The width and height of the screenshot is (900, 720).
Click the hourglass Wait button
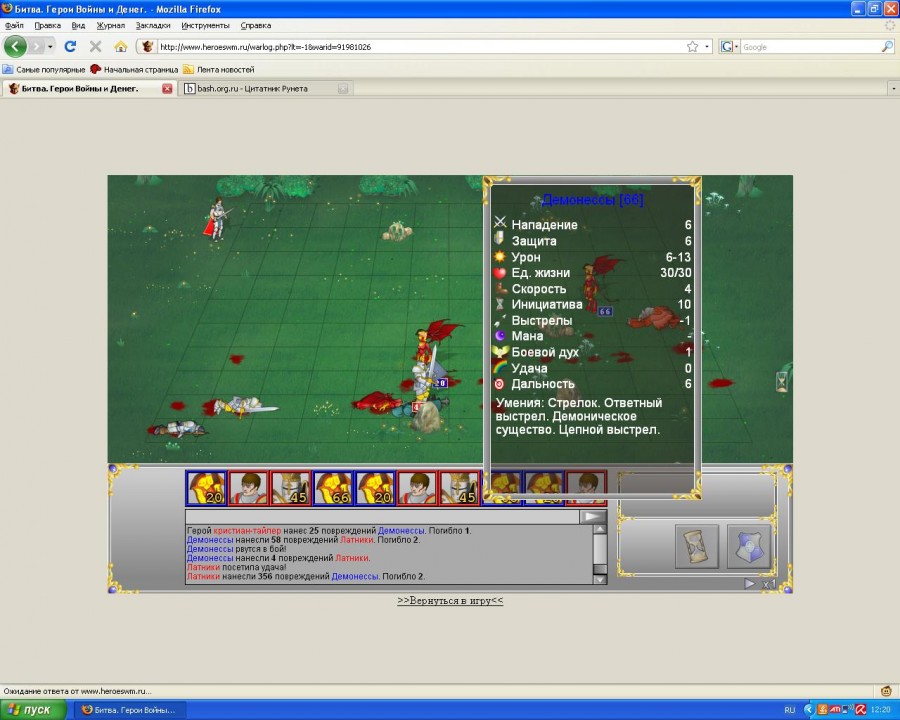(x=696, y=547)
